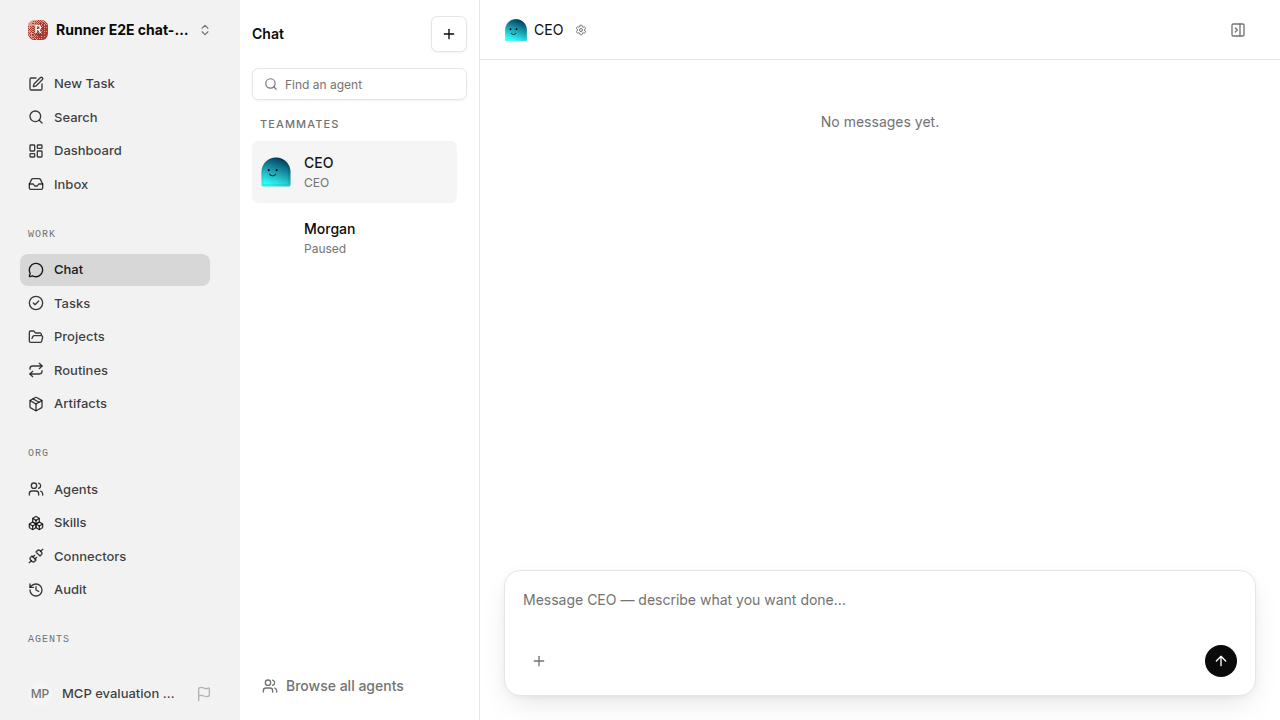Click the Runner E2E workspace logo
This screenshot has height=720, width=1280.
38,30
